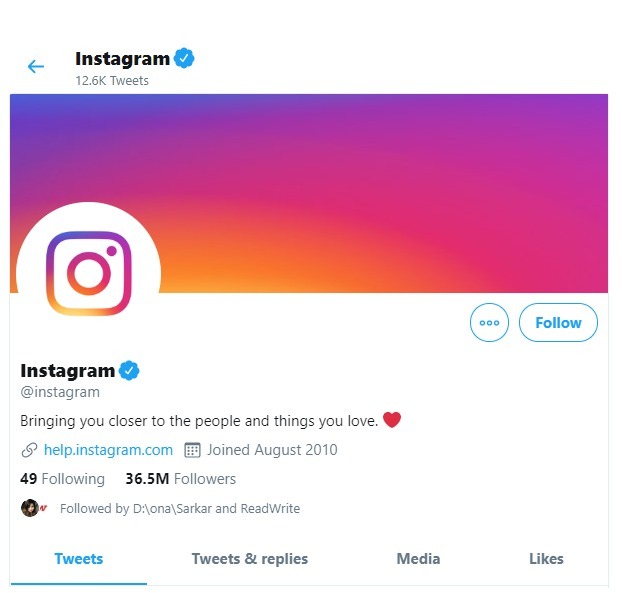
Task: View the 36.5M Followers list
Action: tap(180, 479)
